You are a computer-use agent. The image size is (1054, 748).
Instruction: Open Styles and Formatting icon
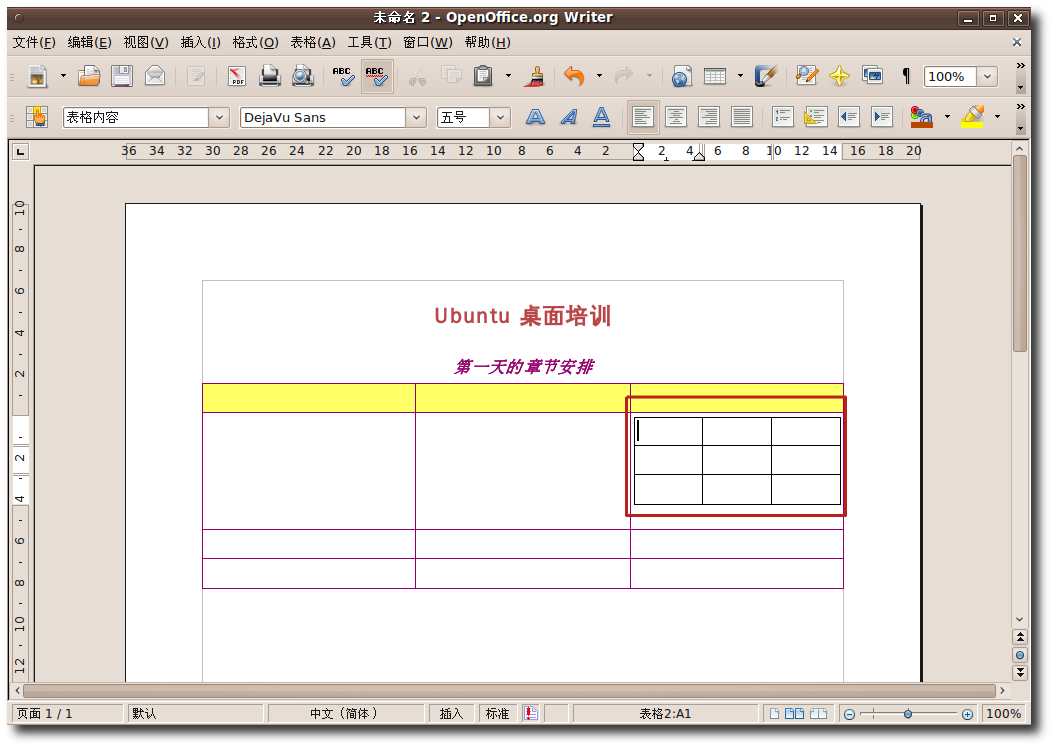pyautogui.click(x=37, y=117)
